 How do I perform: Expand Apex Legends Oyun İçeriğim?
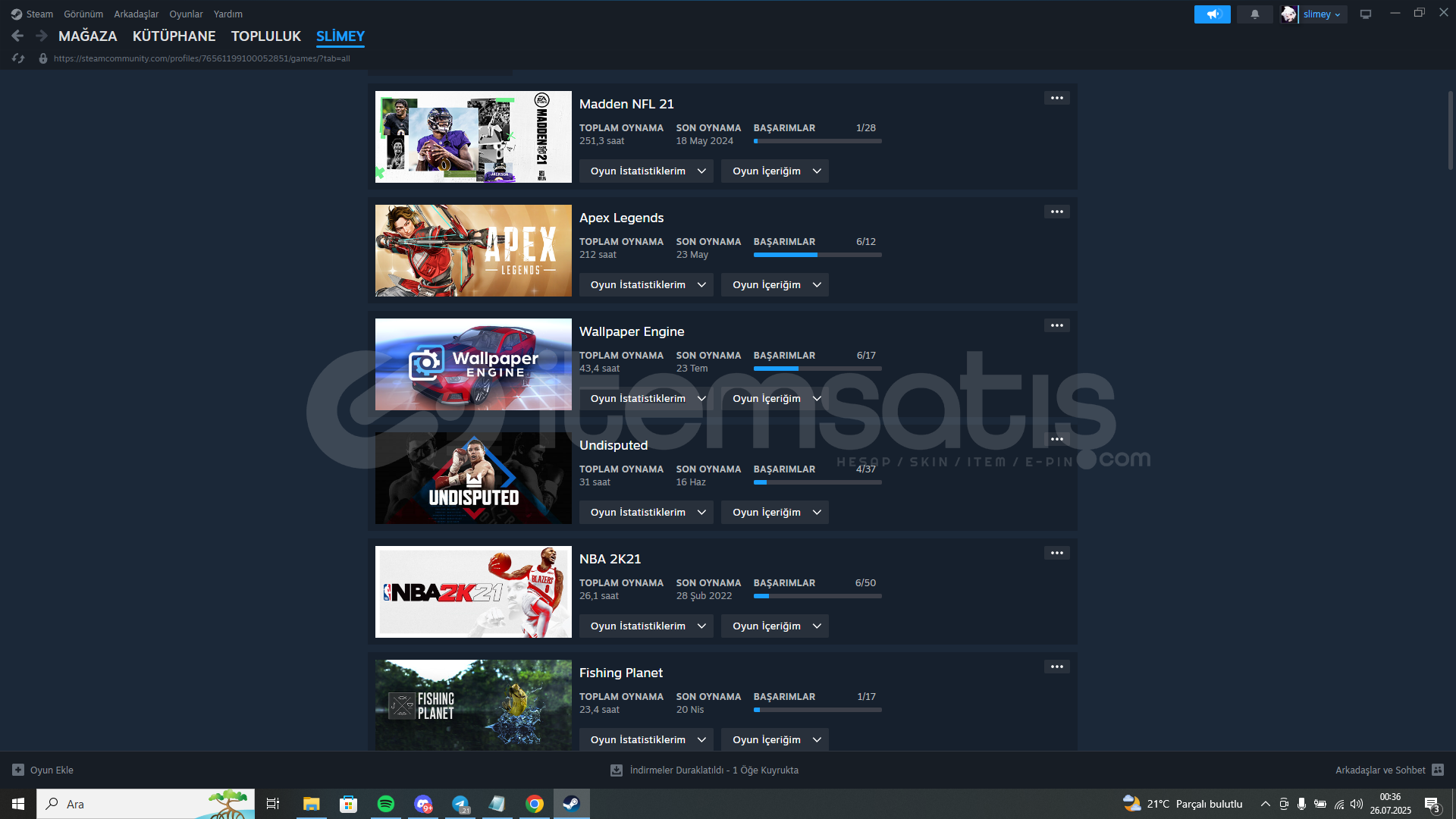(x=775, y=285)
